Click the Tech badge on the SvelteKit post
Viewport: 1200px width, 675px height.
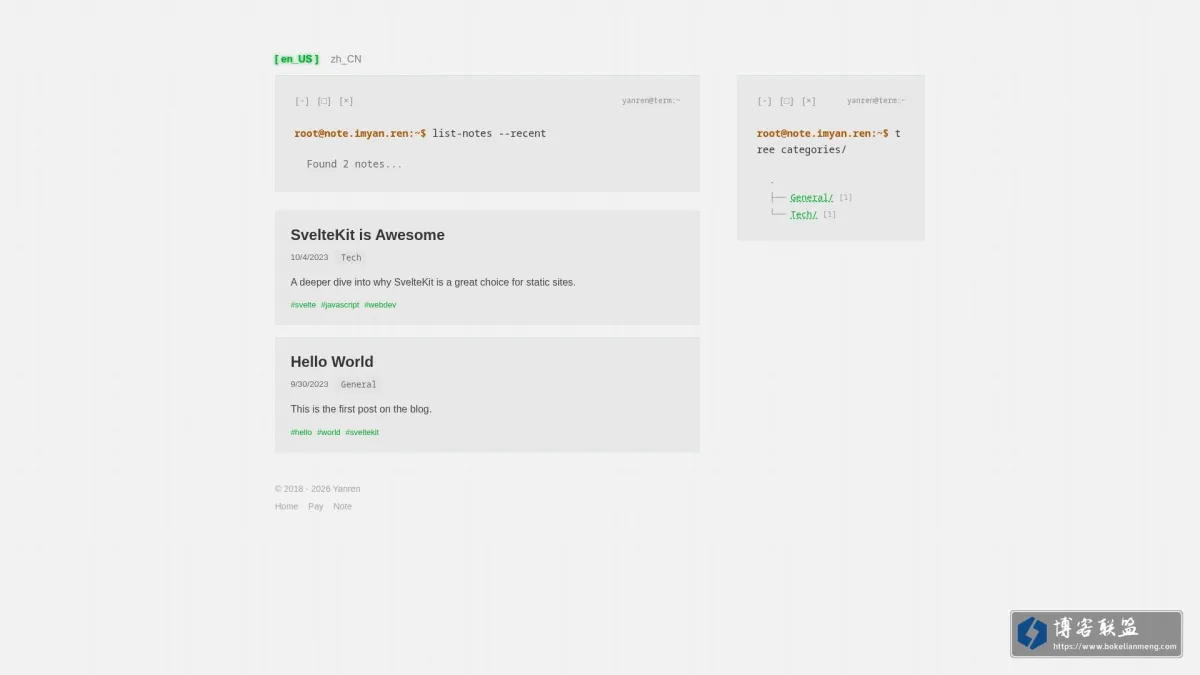pos(351,258)
